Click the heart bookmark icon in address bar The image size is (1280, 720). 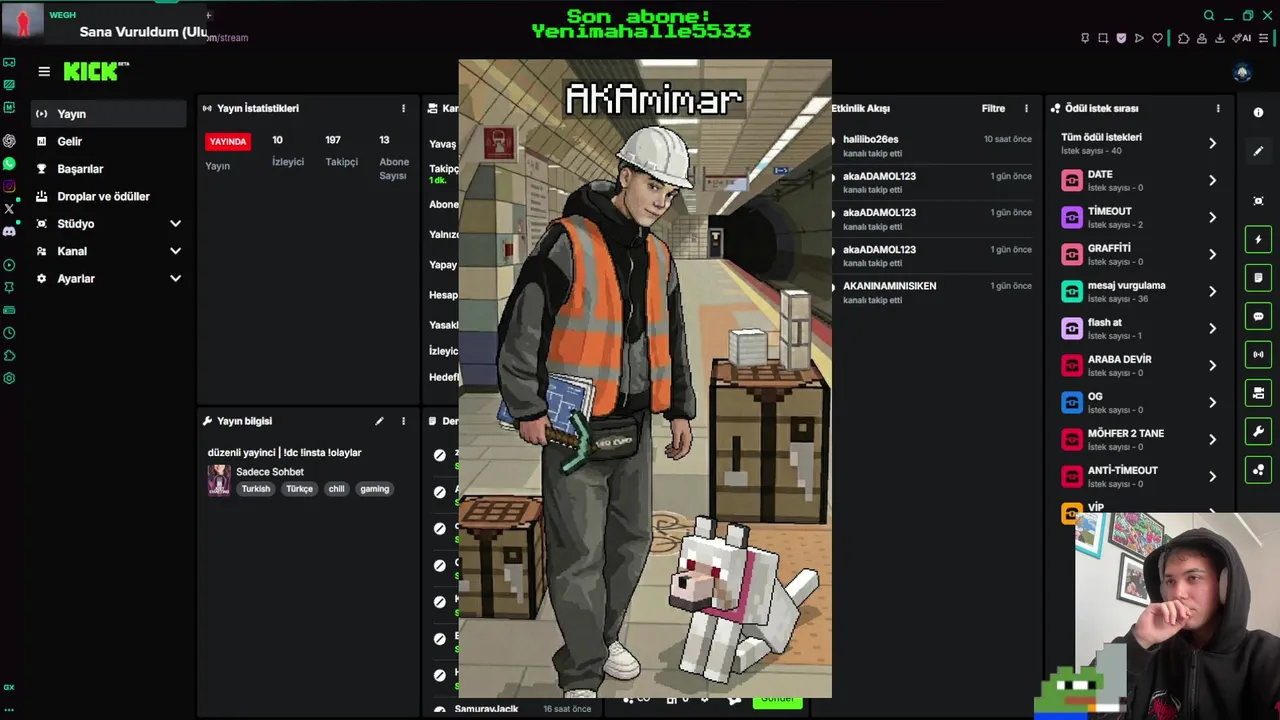[x=1157, y=38]
